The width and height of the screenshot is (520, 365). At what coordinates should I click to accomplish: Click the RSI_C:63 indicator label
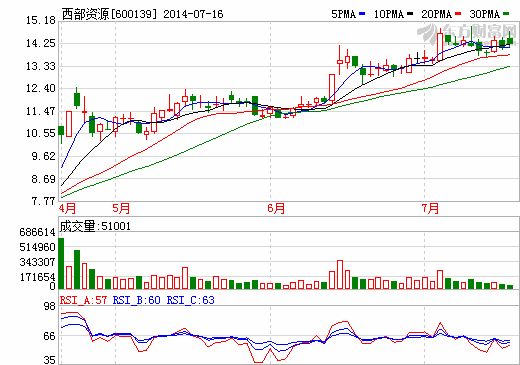(191, 300)
